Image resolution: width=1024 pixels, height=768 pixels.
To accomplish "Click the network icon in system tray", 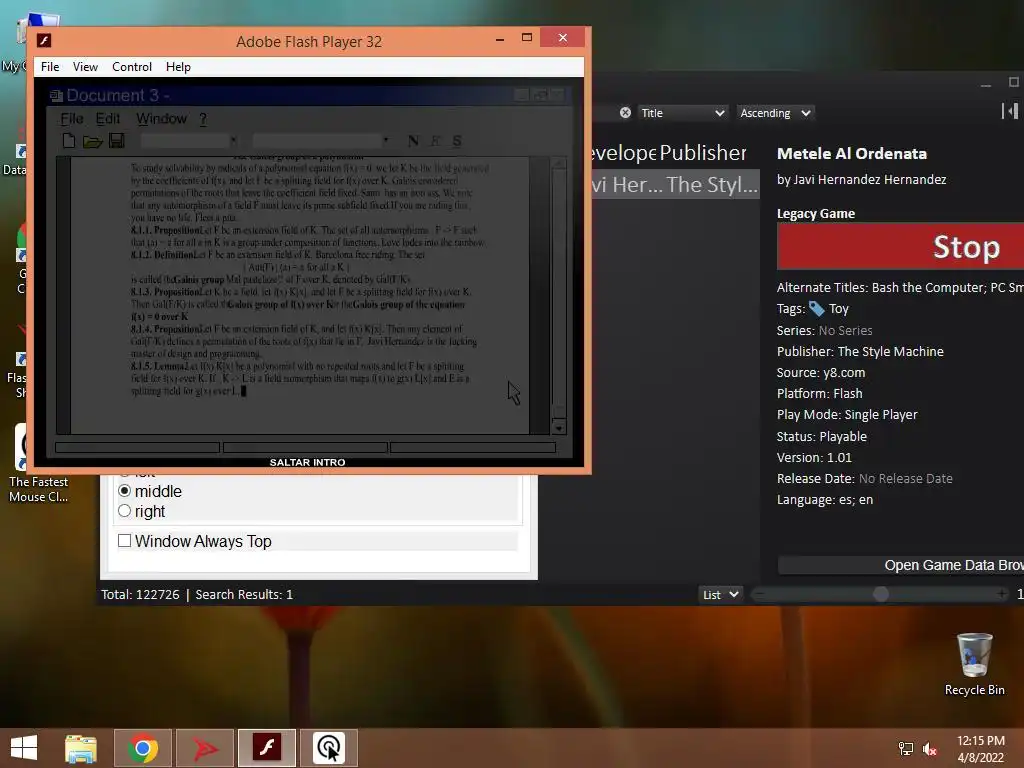I will click(x=906, y=749).
